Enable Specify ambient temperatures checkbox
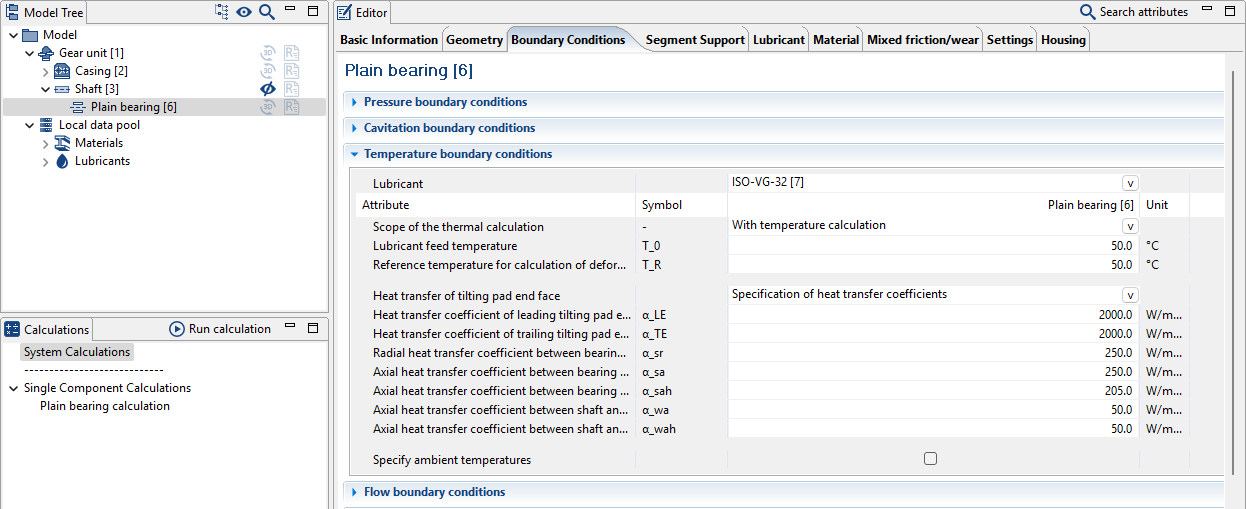The height and width of the screenshot is (509, 1246). coord(931,459)
